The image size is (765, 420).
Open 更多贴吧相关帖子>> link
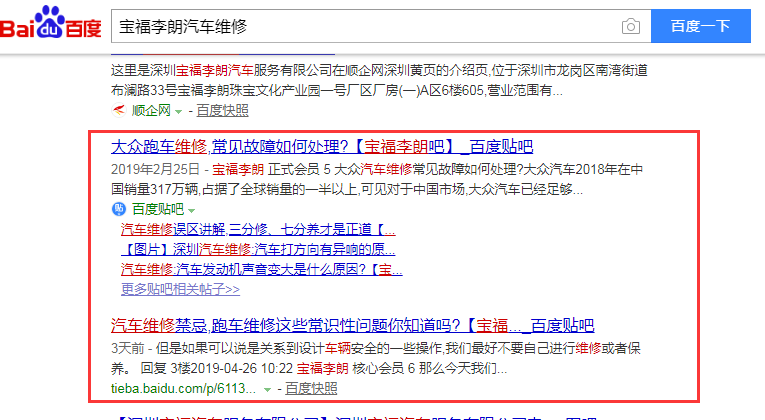click(181, 289)
